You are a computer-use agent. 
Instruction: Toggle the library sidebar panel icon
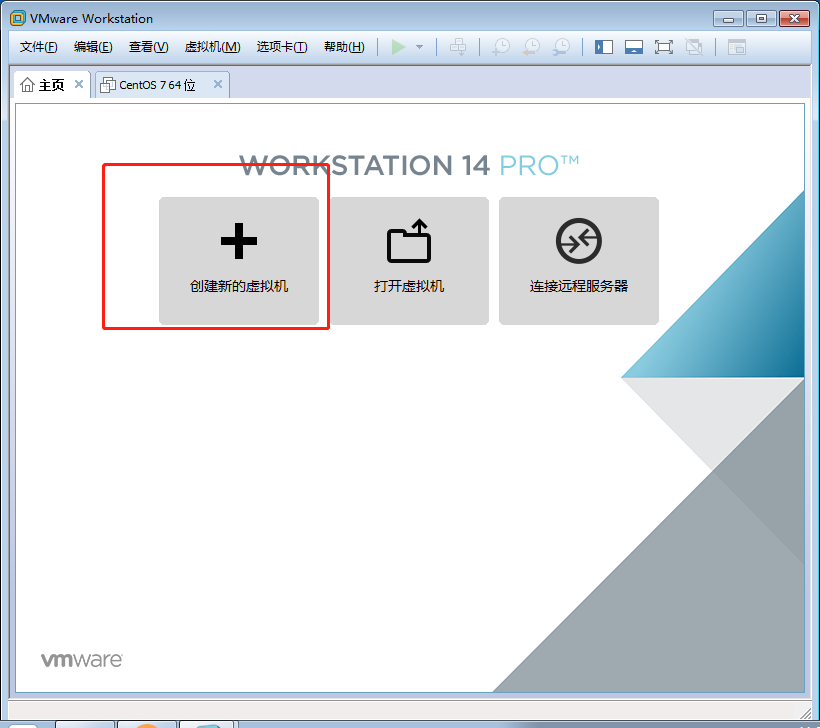[x=604, y=47]
